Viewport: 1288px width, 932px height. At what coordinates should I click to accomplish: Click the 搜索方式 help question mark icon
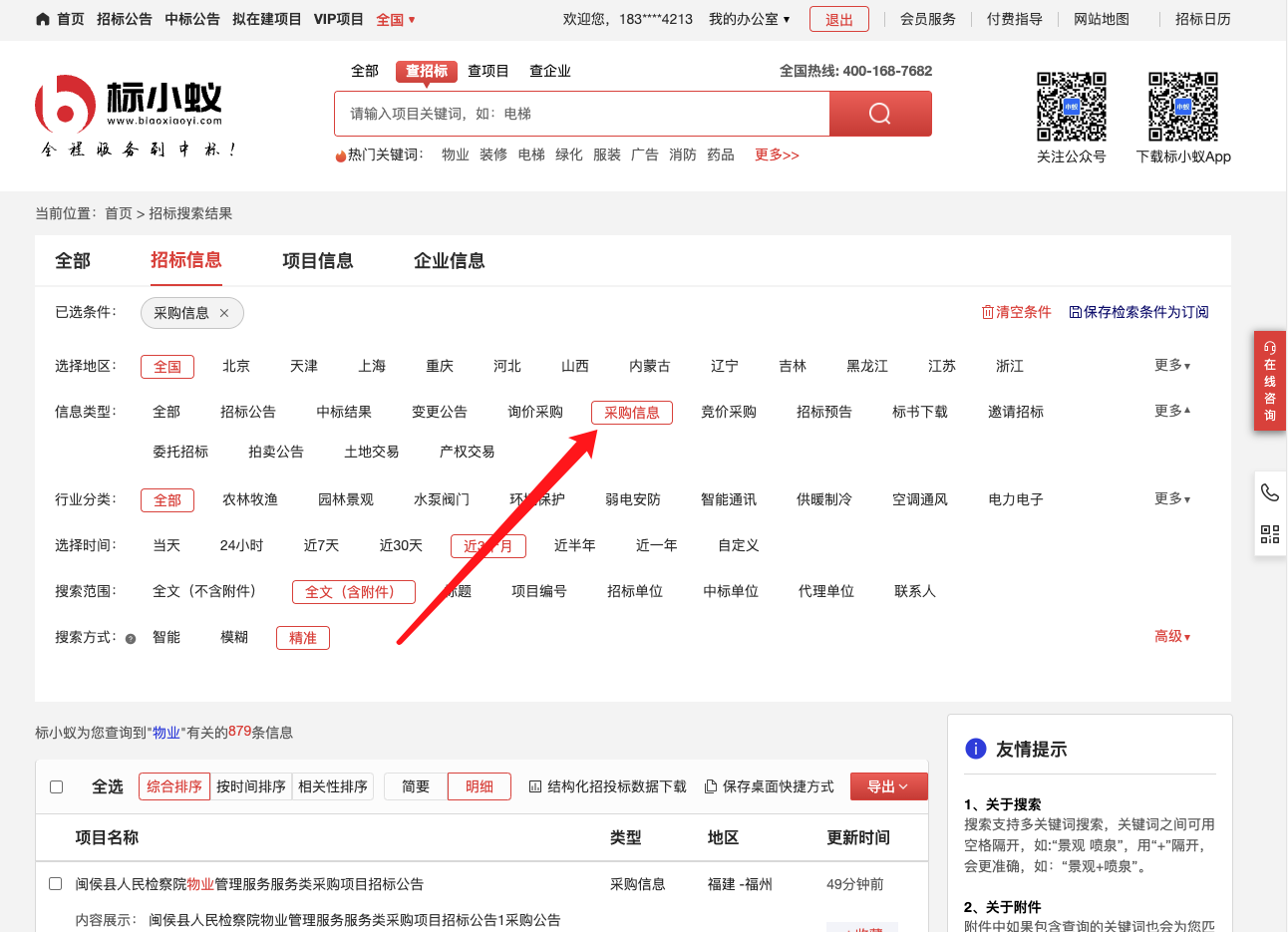pyautogui.click(x=131, y=639)
